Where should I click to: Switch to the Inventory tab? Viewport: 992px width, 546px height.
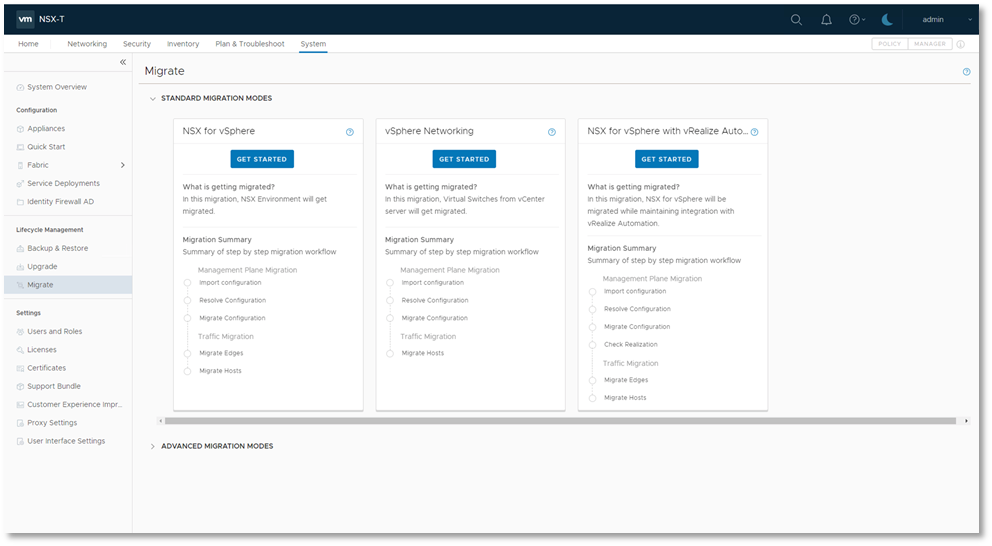point(183,44)
